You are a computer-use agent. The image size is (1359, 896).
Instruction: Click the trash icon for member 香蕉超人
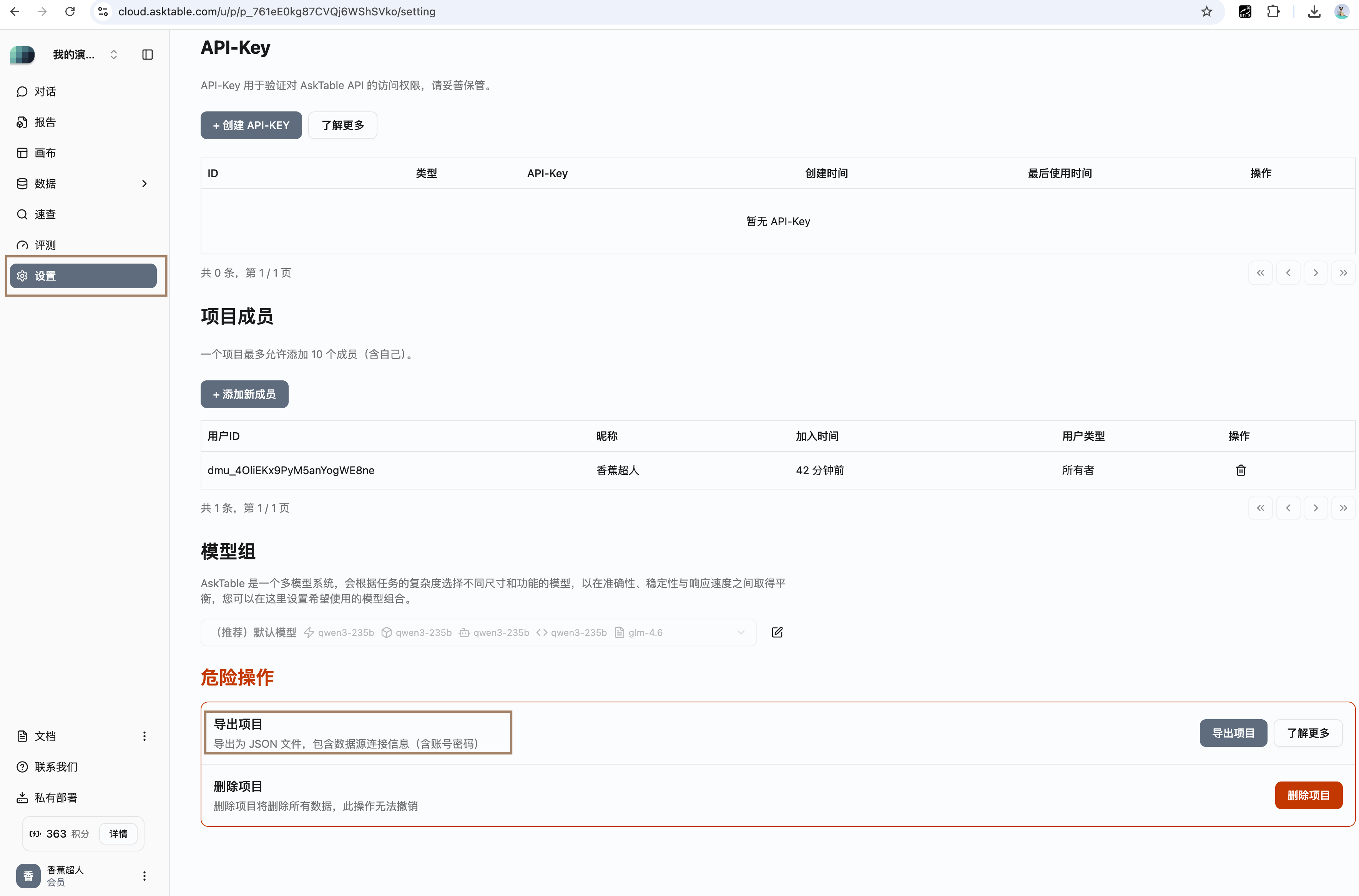[x=1240, y=470]
